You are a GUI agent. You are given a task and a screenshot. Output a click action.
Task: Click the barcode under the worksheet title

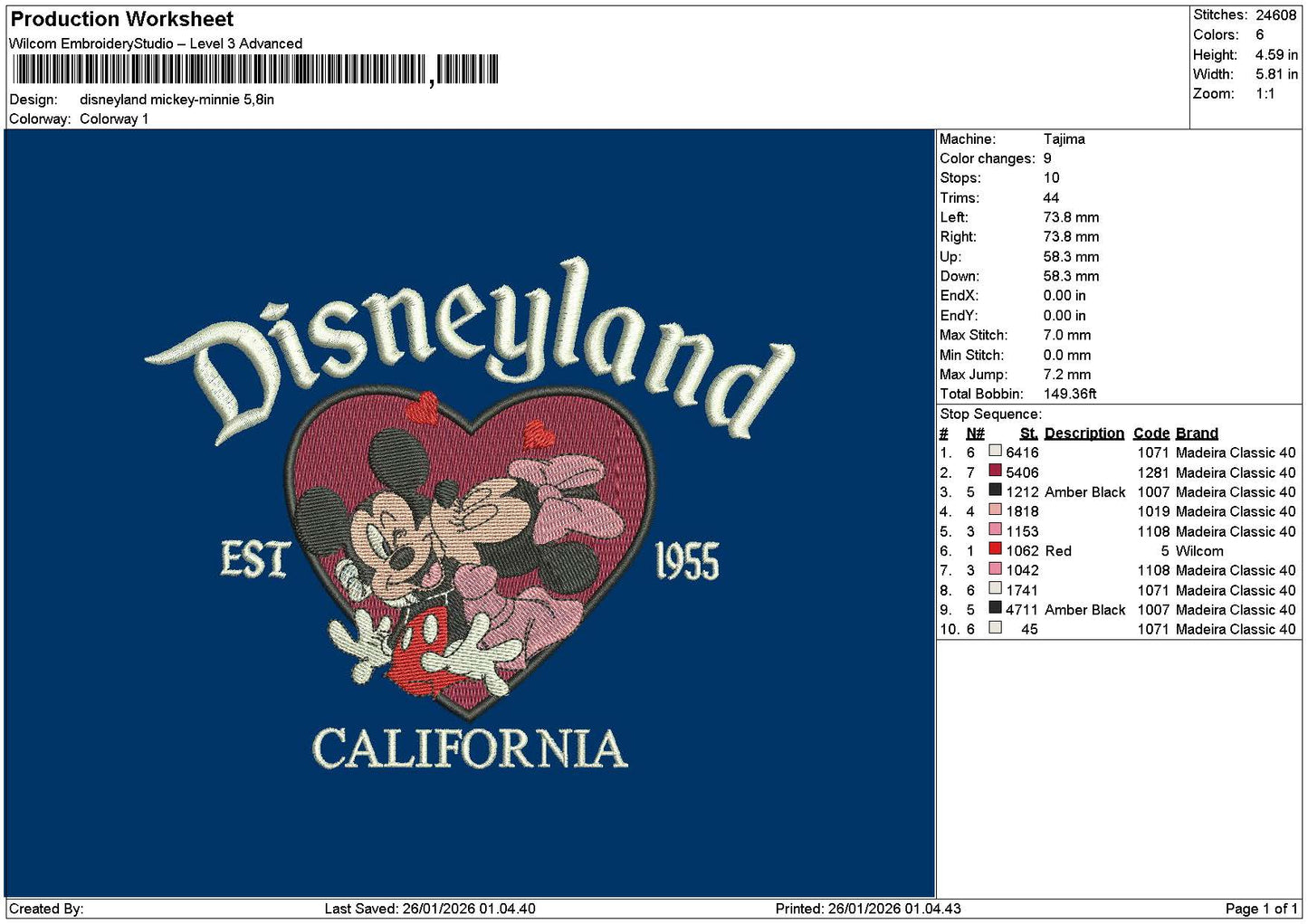255,70
